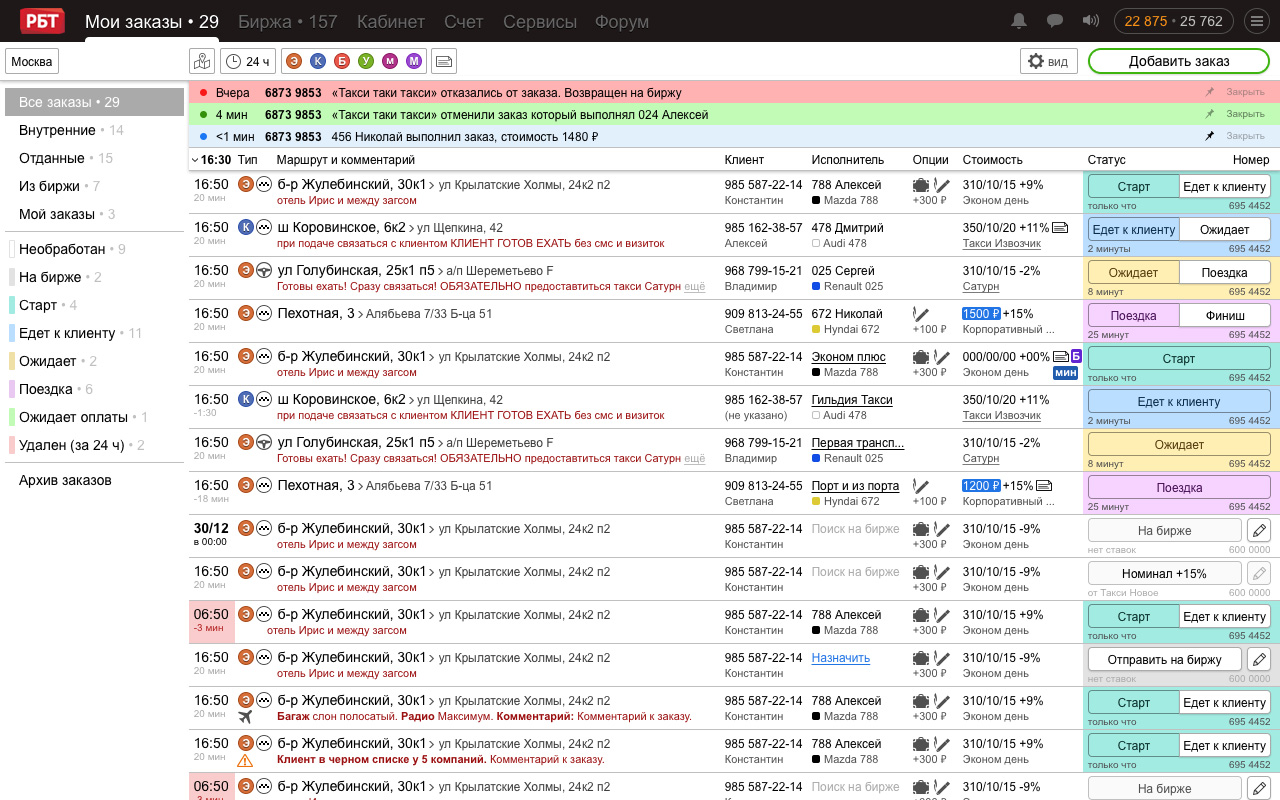Click luggage icon in Эконом плюс row
Image resolution: width=1280 pixels, height=800 pixels.
pyautogui.click(x=921, y=357)
